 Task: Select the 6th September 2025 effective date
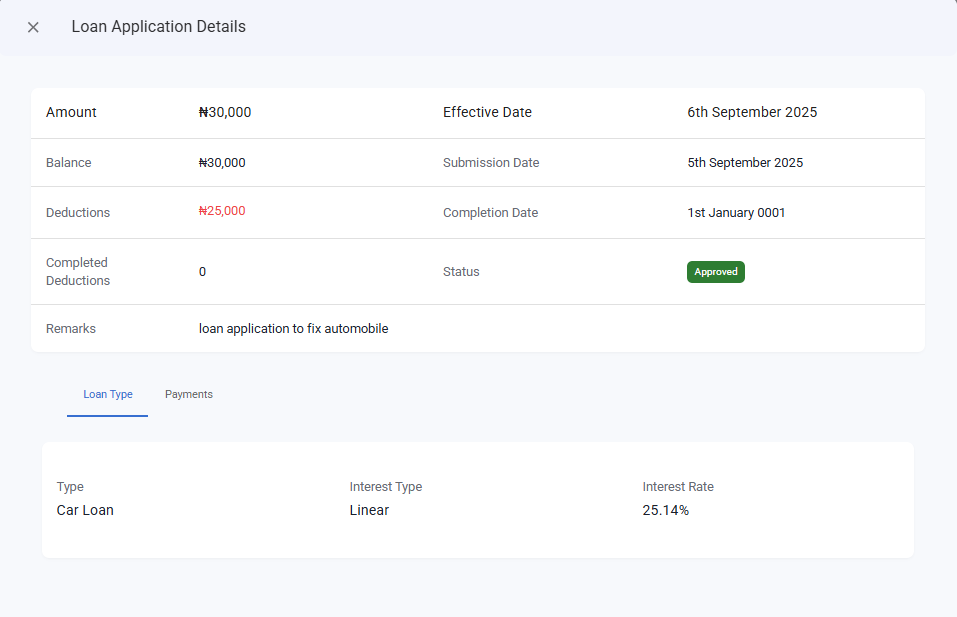click(x=752, y=112)
